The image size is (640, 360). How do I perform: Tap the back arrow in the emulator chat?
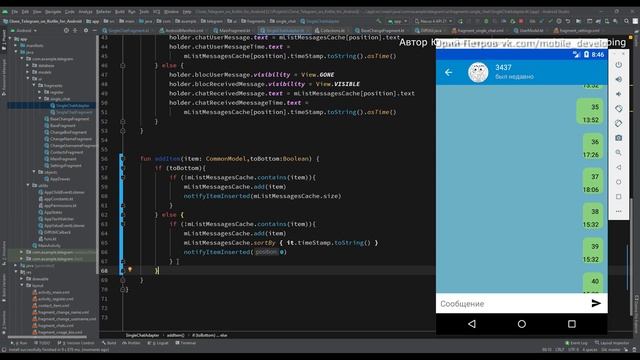click(x=449, y=72)
